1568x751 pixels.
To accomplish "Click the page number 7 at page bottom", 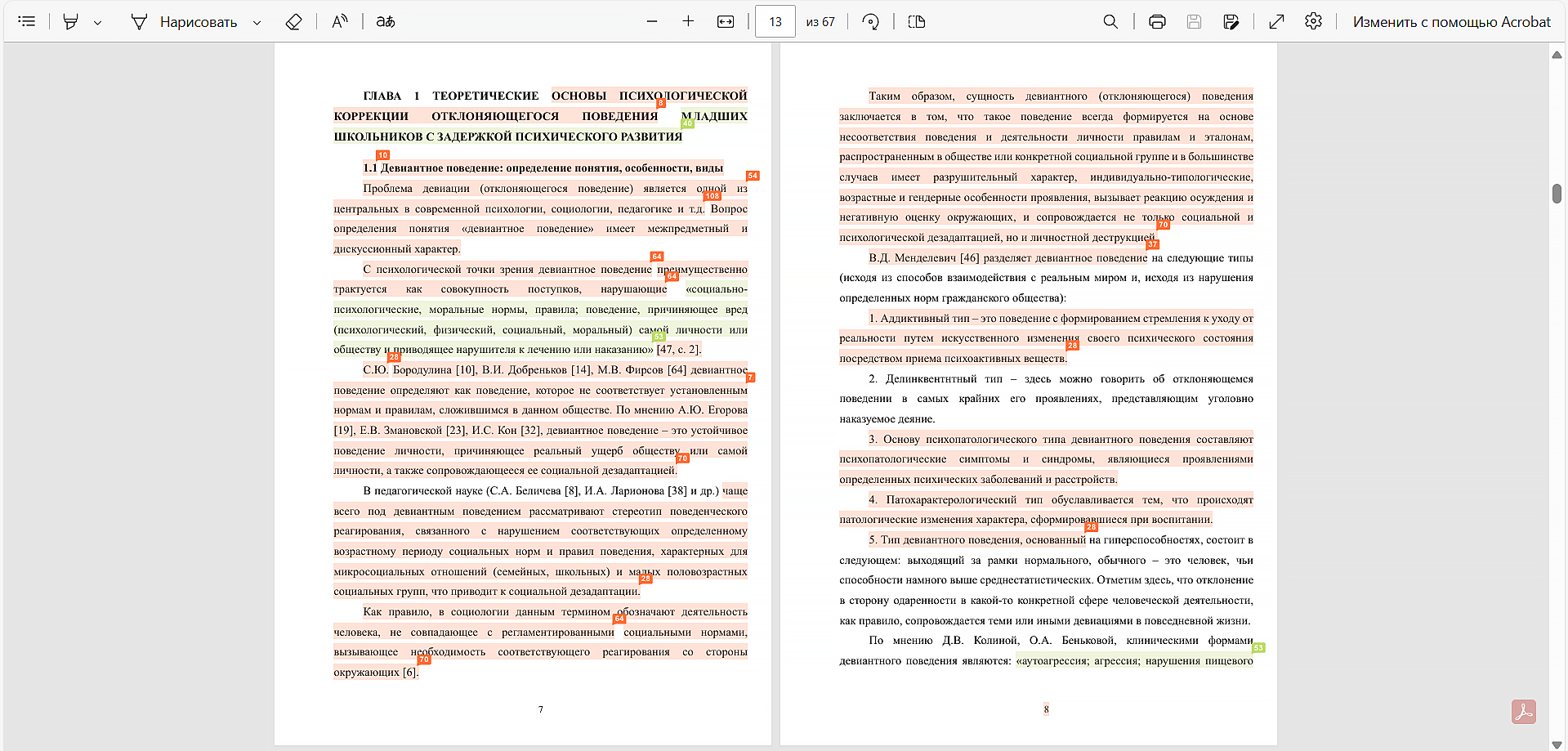I will point(541,709).
